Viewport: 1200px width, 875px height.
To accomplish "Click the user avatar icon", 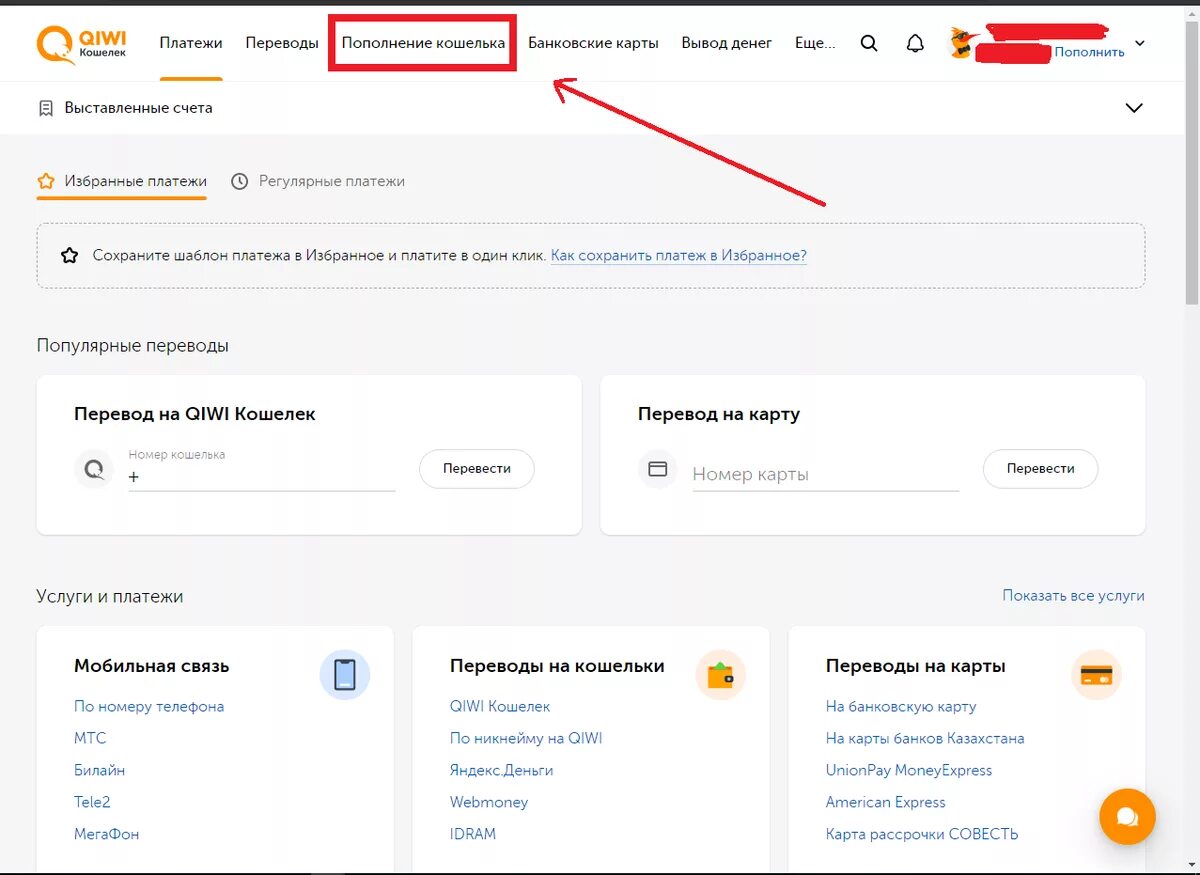I will [x=961, y=43].
